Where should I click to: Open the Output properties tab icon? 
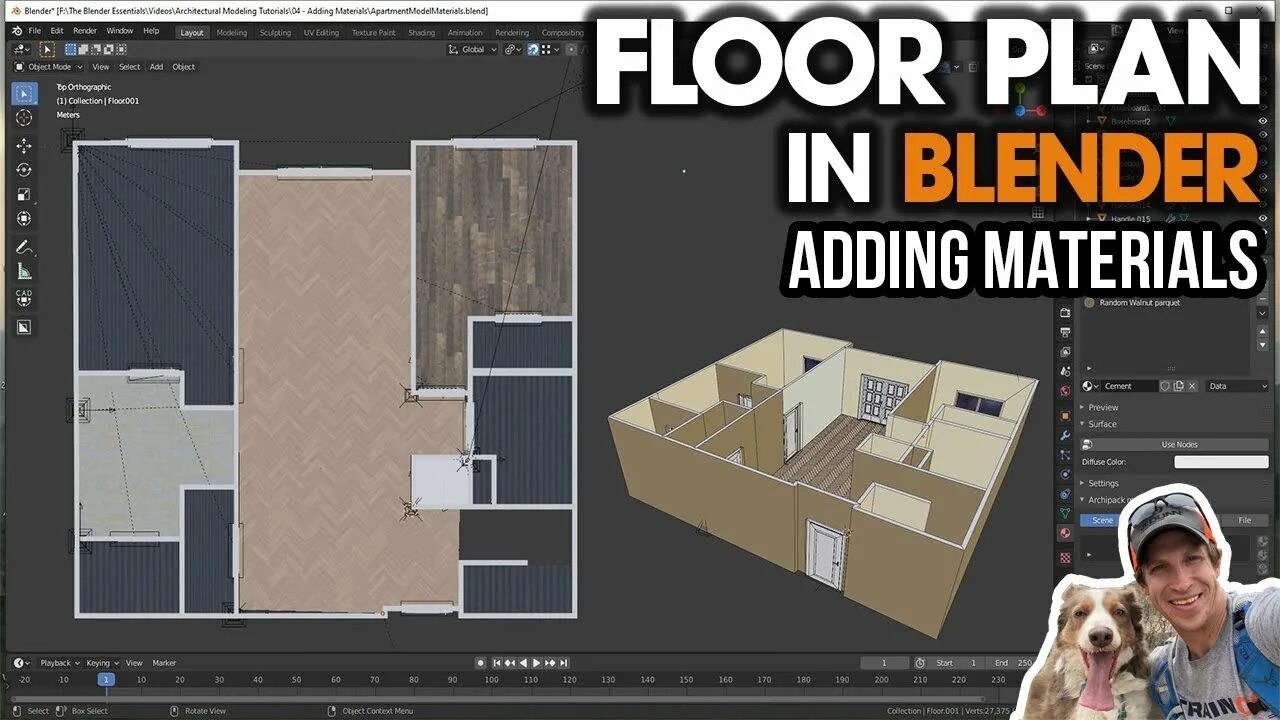[x=1065, y=332]
